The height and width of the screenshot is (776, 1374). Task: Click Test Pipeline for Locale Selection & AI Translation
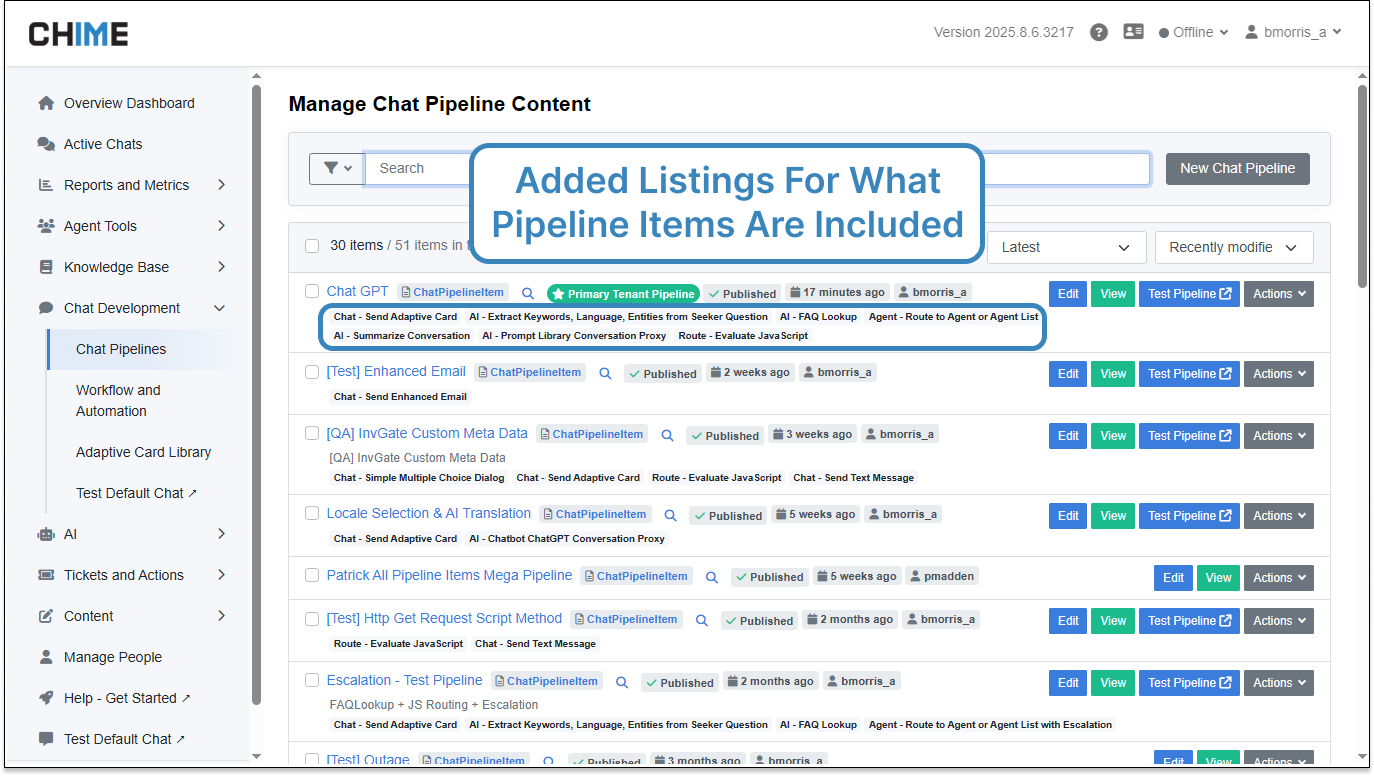click(1189, 516)
